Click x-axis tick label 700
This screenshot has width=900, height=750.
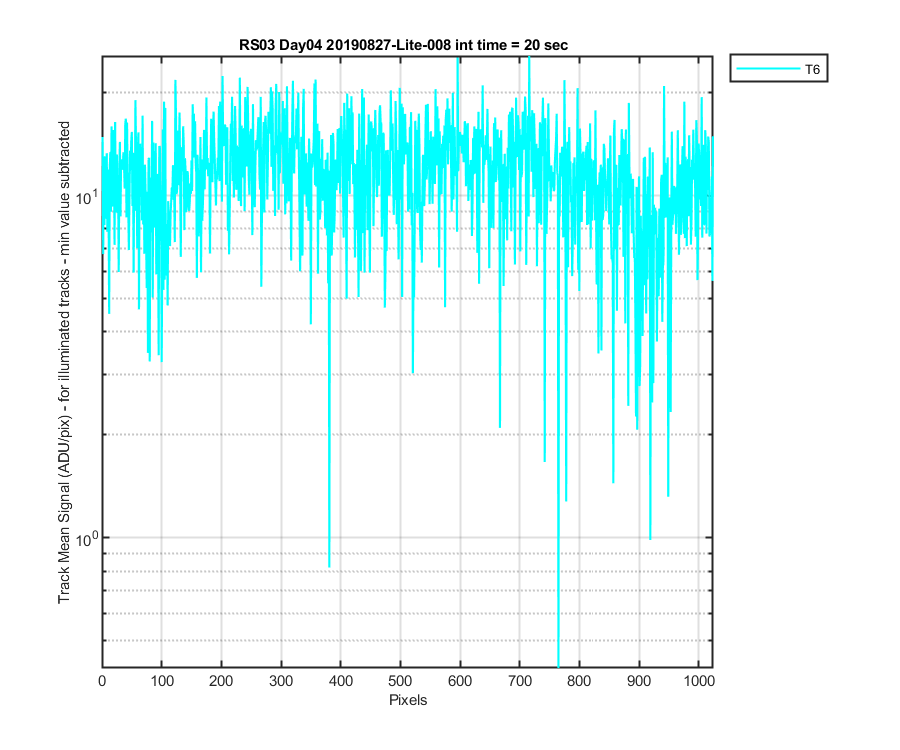point(519,681)
